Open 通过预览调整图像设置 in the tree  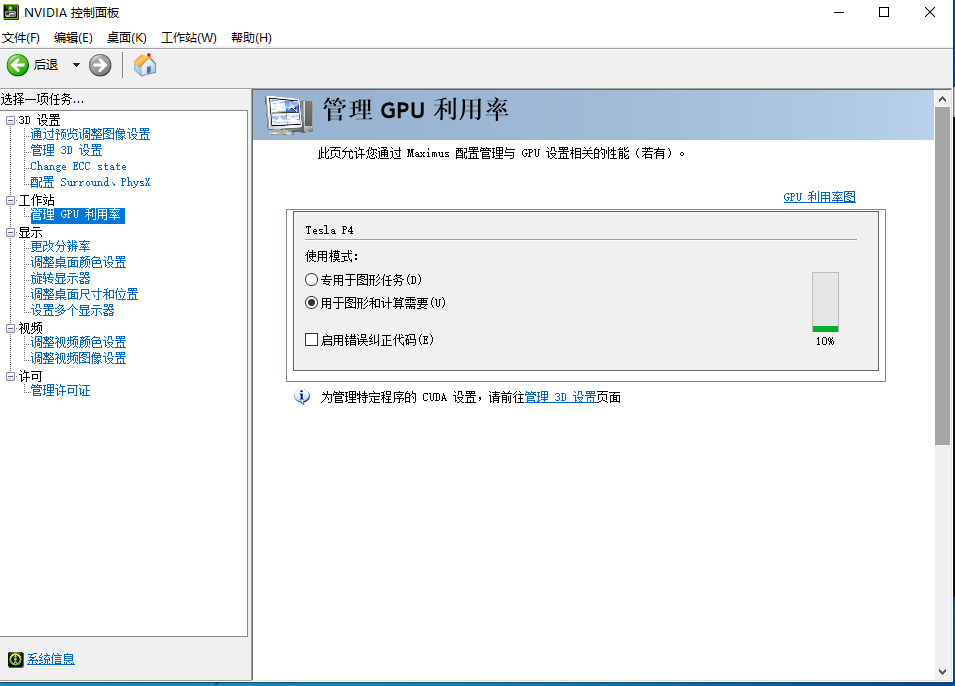pos(90,134)
